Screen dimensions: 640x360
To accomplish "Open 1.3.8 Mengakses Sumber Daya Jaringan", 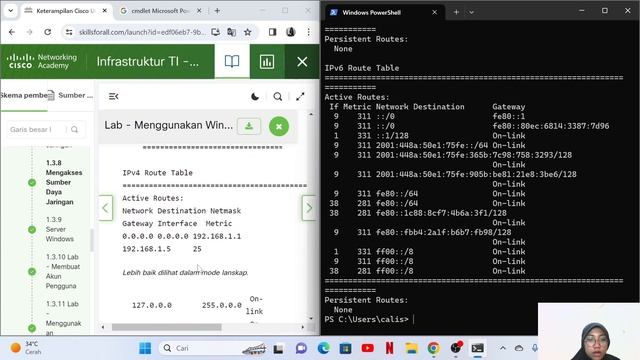I will tap(64, 182).
